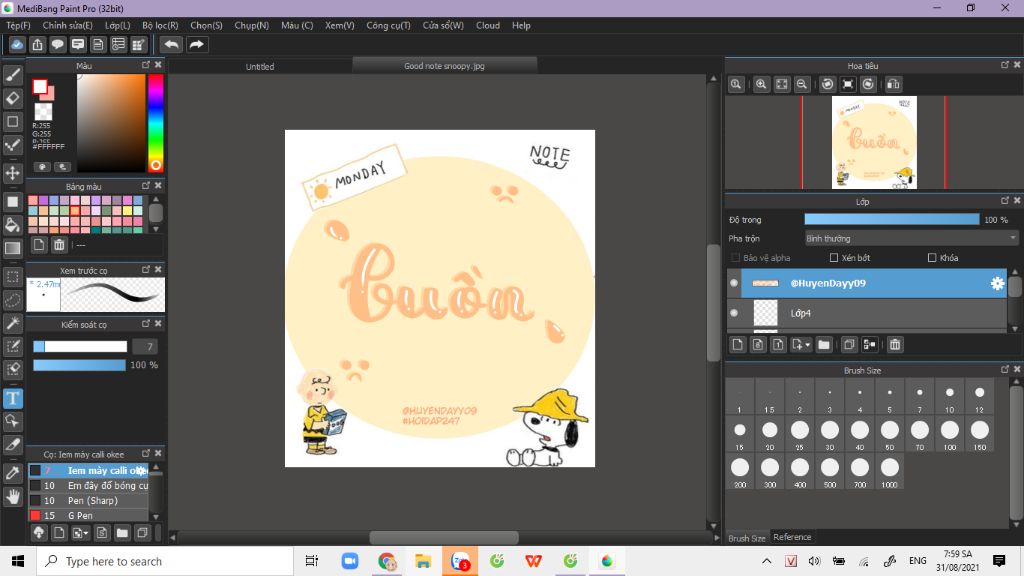
Task: Hide the Lớp4 layer
Action: [x=734, y=313]
